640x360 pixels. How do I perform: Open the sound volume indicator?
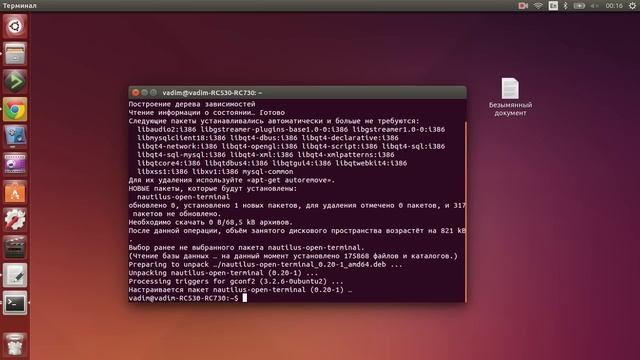594,6
